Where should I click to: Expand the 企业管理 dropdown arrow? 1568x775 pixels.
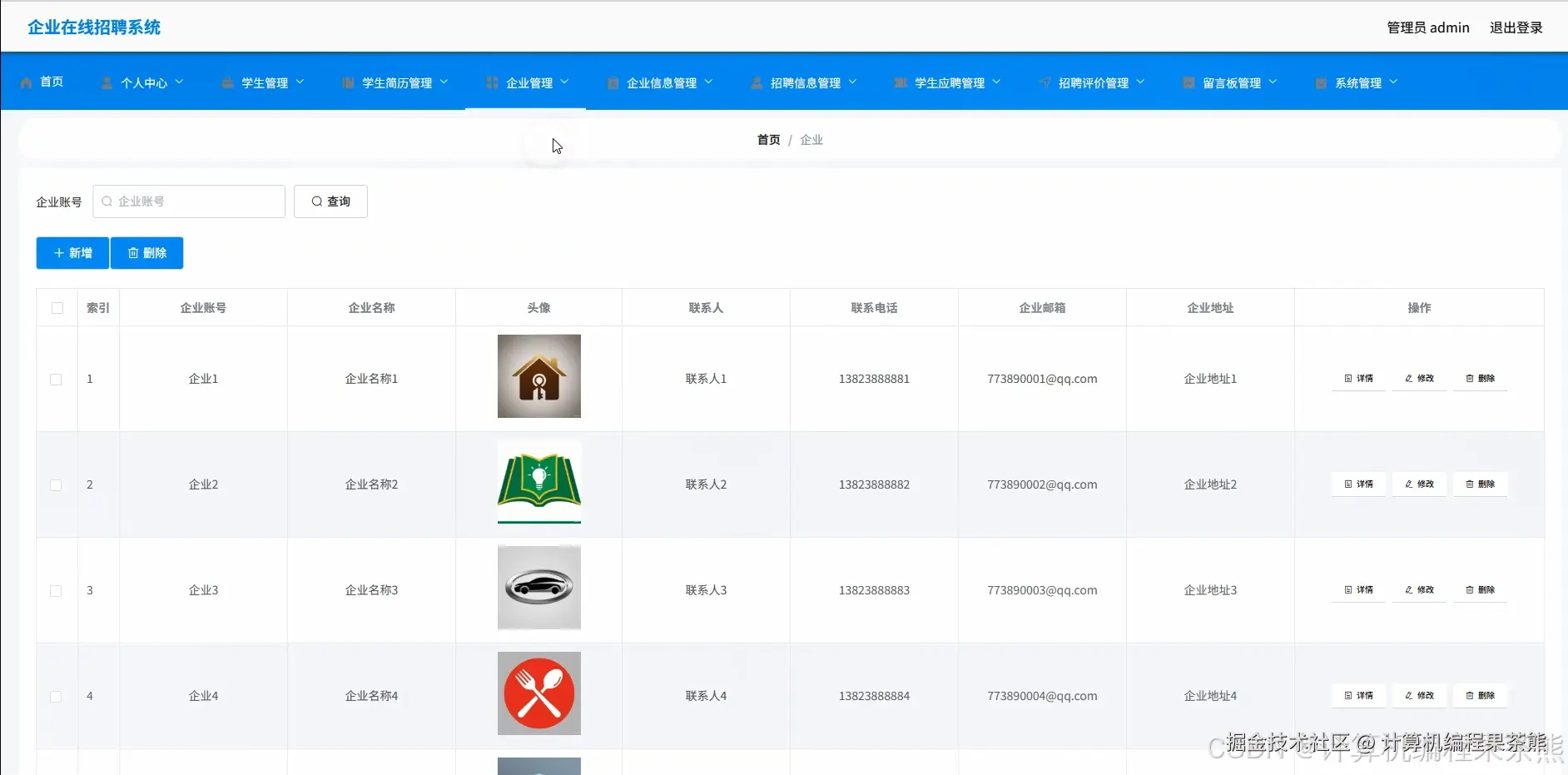click(564, 82)
